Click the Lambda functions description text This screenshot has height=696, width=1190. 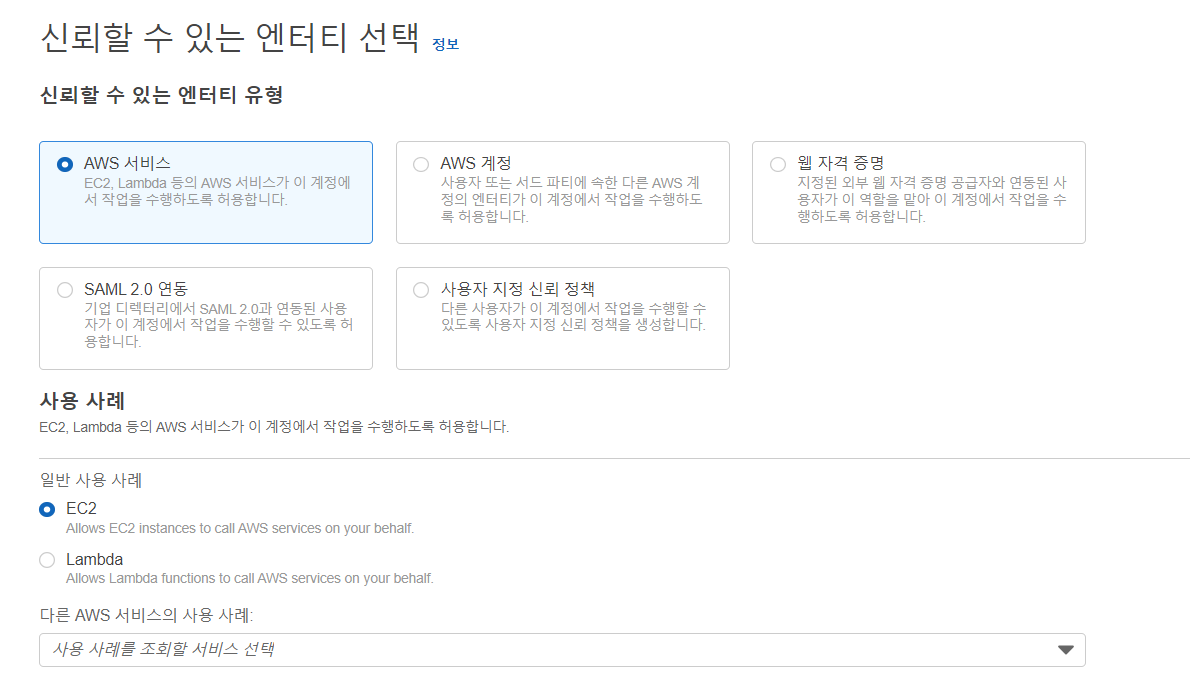coord(250,578)
